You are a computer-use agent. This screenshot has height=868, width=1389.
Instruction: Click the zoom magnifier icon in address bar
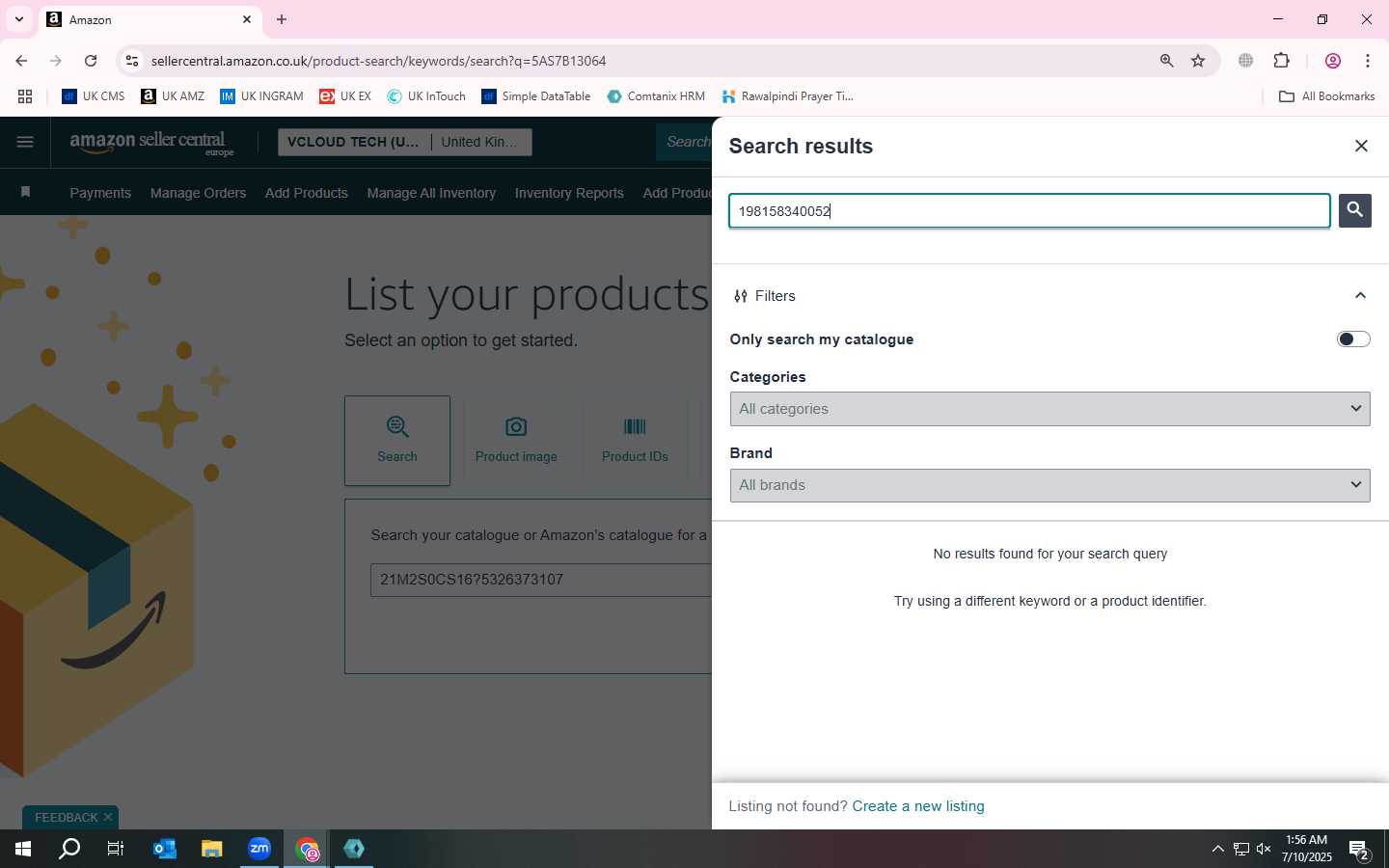(x=1166, y=61)
